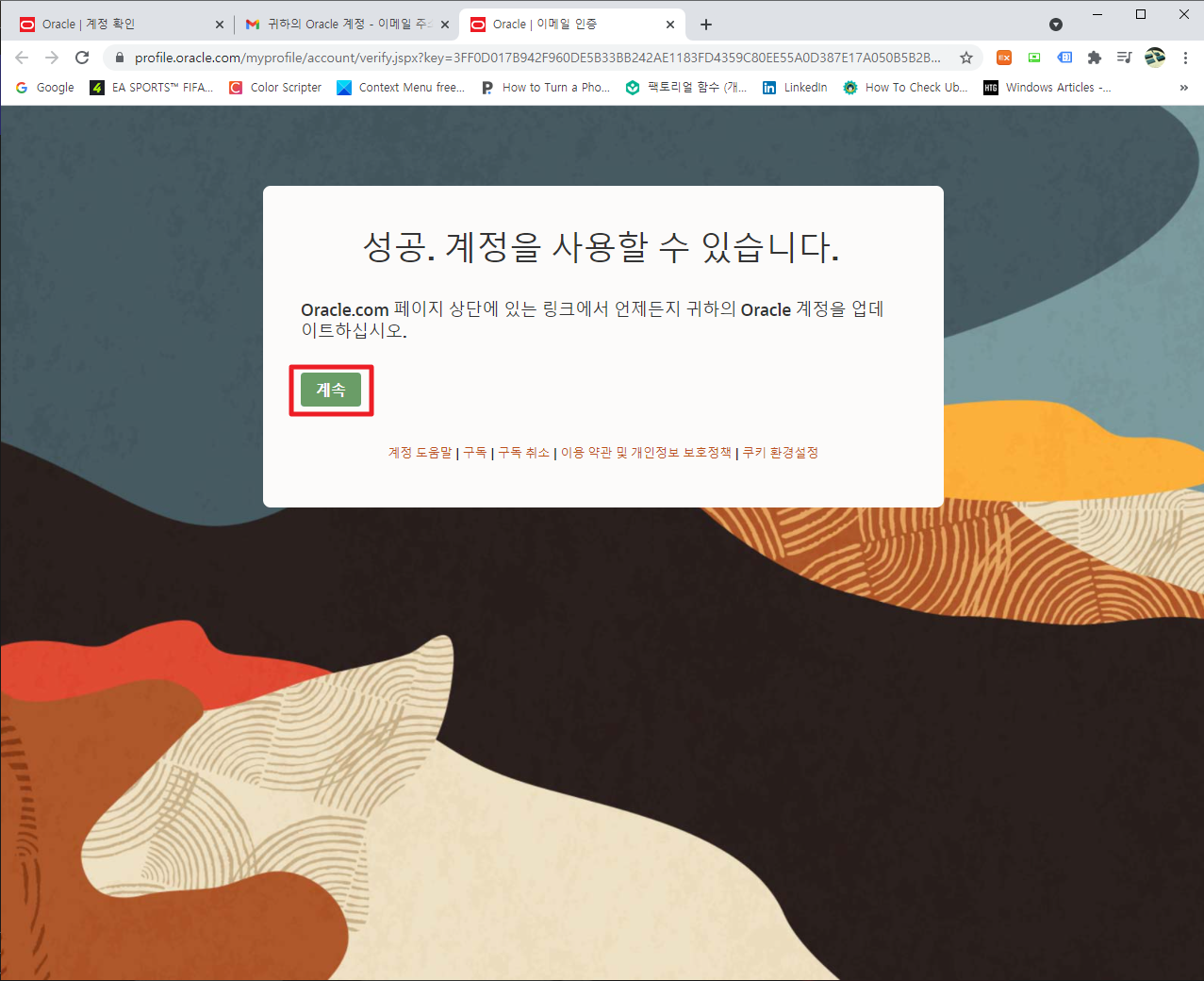Maximize the Chrome window
The image size is (1204, 981).
[x=1141, y=14]
